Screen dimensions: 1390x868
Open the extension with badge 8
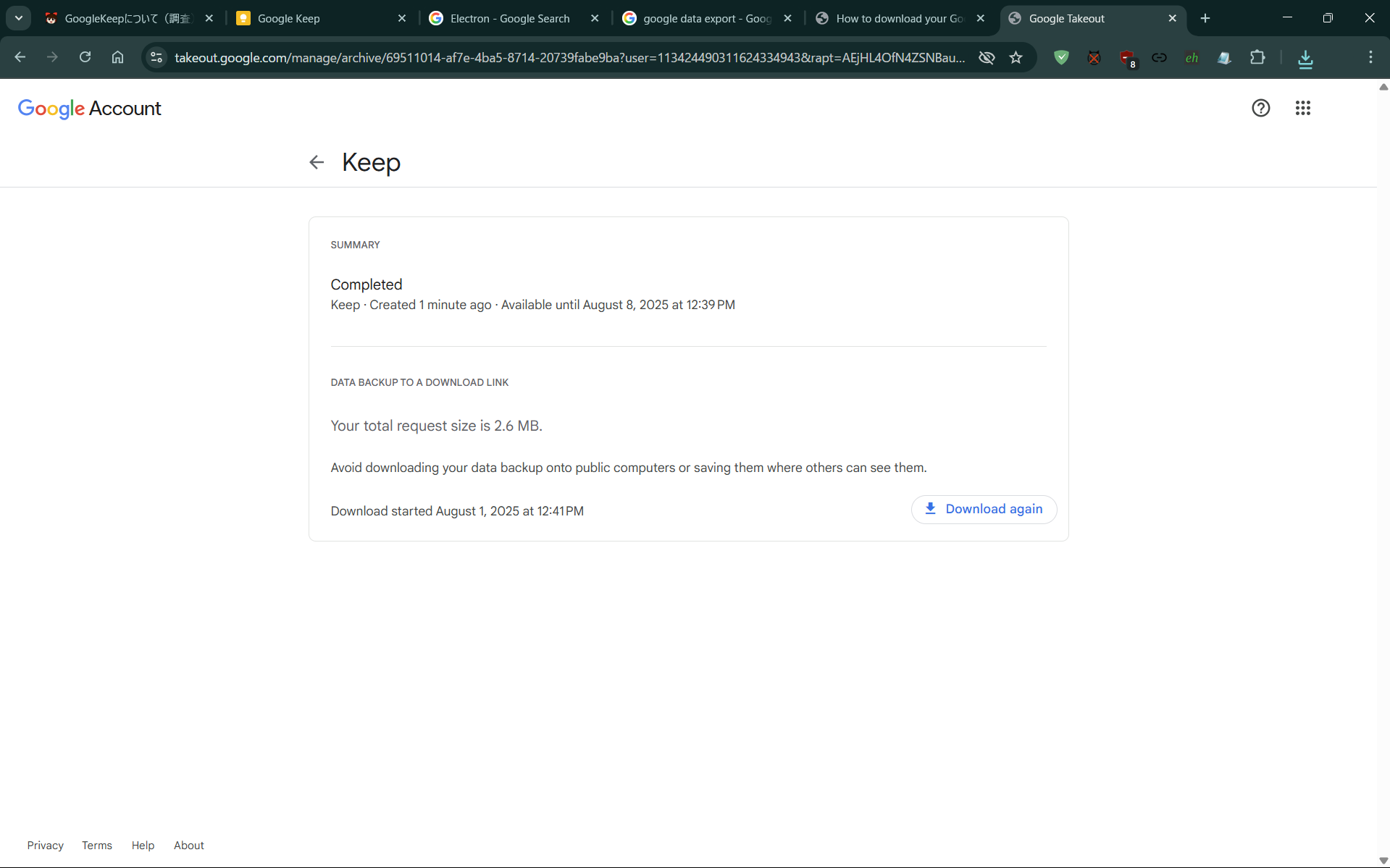1127,58
